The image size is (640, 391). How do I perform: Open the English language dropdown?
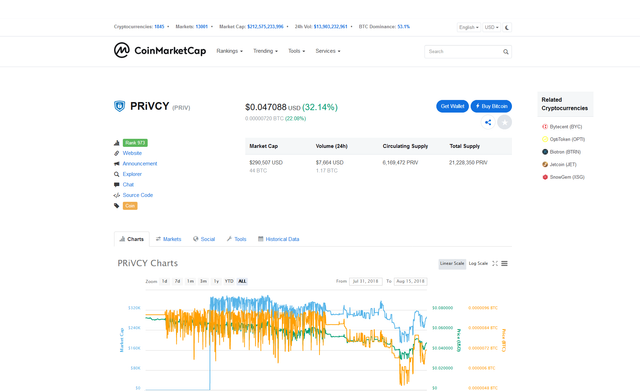469,27
